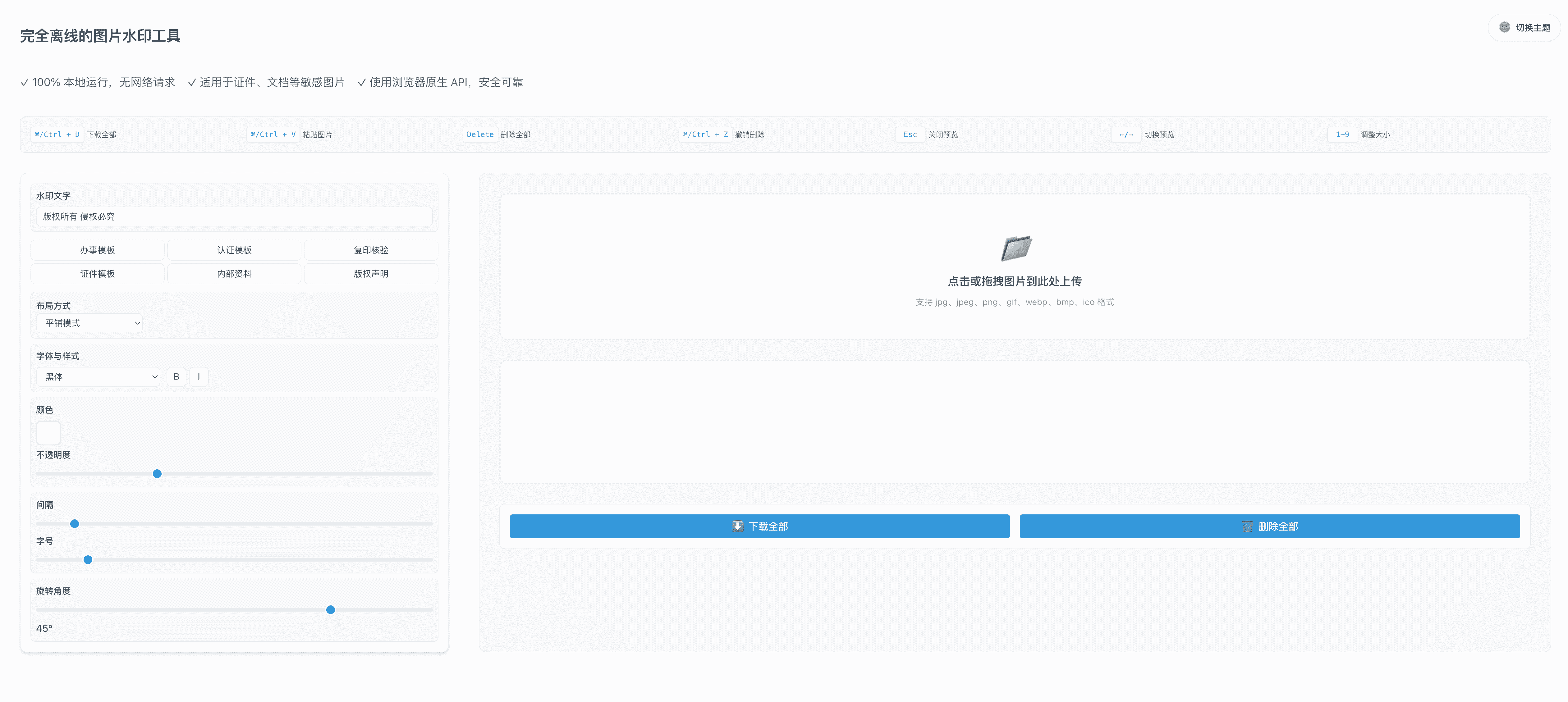Click the 字号 font size slider handle
The image size is (1568, 702).
pyautogui.click(x=88, y=560)
